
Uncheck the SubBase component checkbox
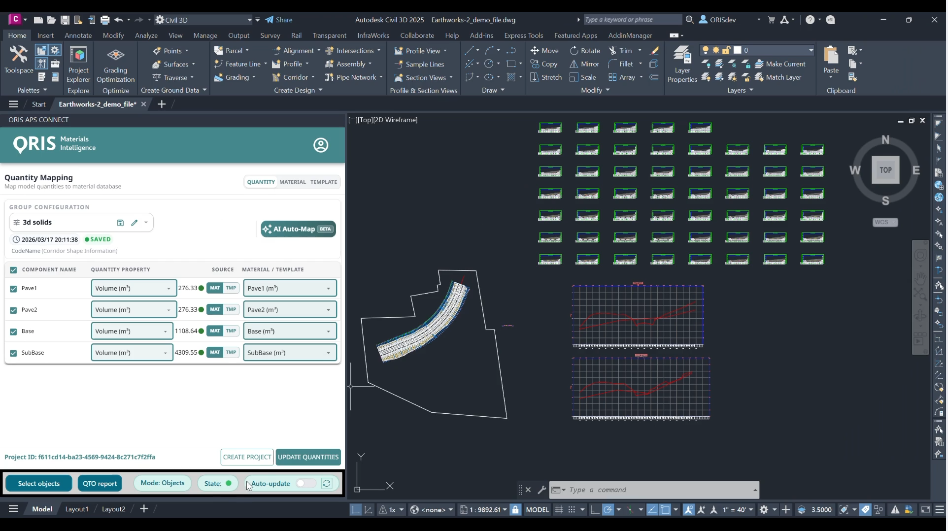click(x=13, y=353)
